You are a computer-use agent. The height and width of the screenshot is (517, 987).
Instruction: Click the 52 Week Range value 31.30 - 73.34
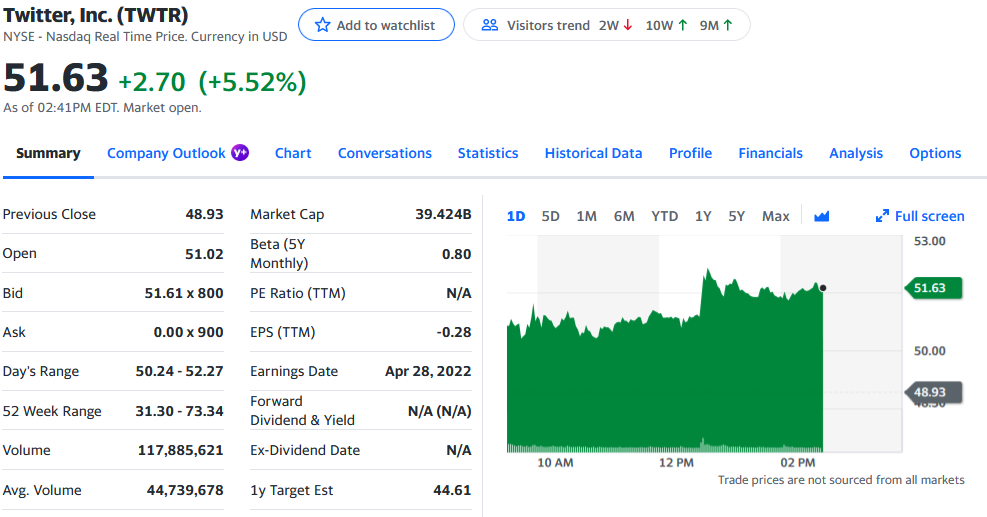pos(179,411)
